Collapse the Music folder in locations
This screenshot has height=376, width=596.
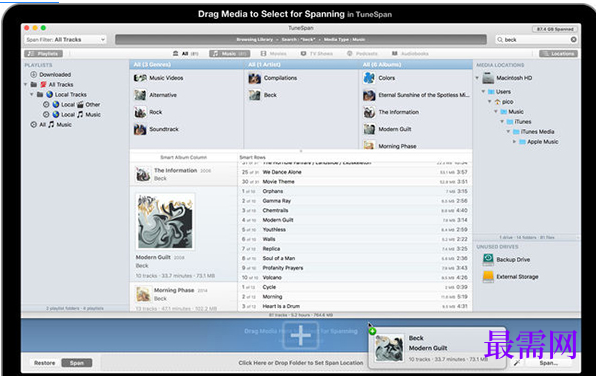(496, 112)
